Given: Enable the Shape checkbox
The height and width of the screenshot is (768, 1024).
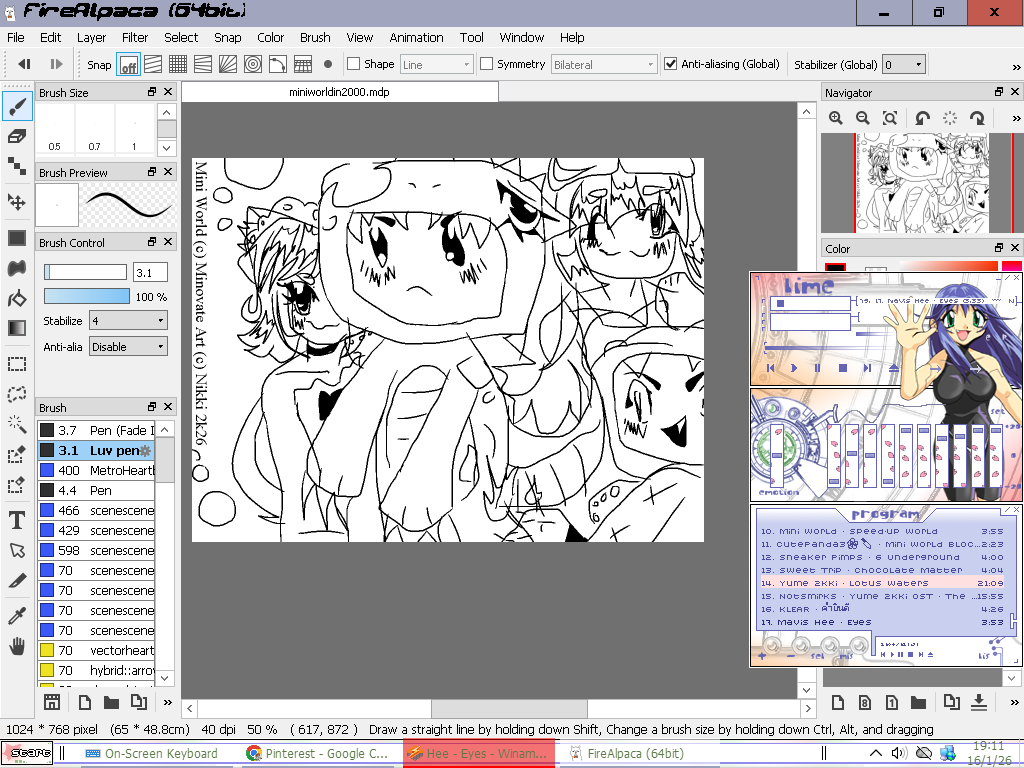Looking at the screenshot, I should (x=353, y=64).
